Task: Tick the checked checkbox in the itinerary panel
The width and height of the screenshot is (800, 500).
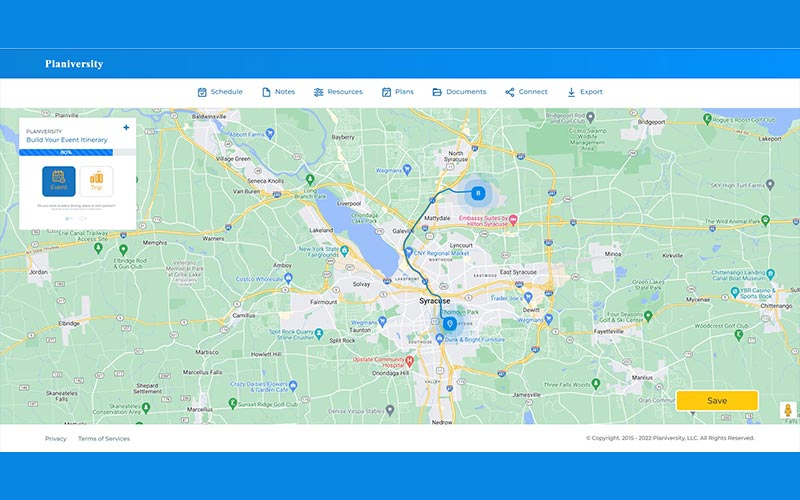Action: [x=69, y=218]
